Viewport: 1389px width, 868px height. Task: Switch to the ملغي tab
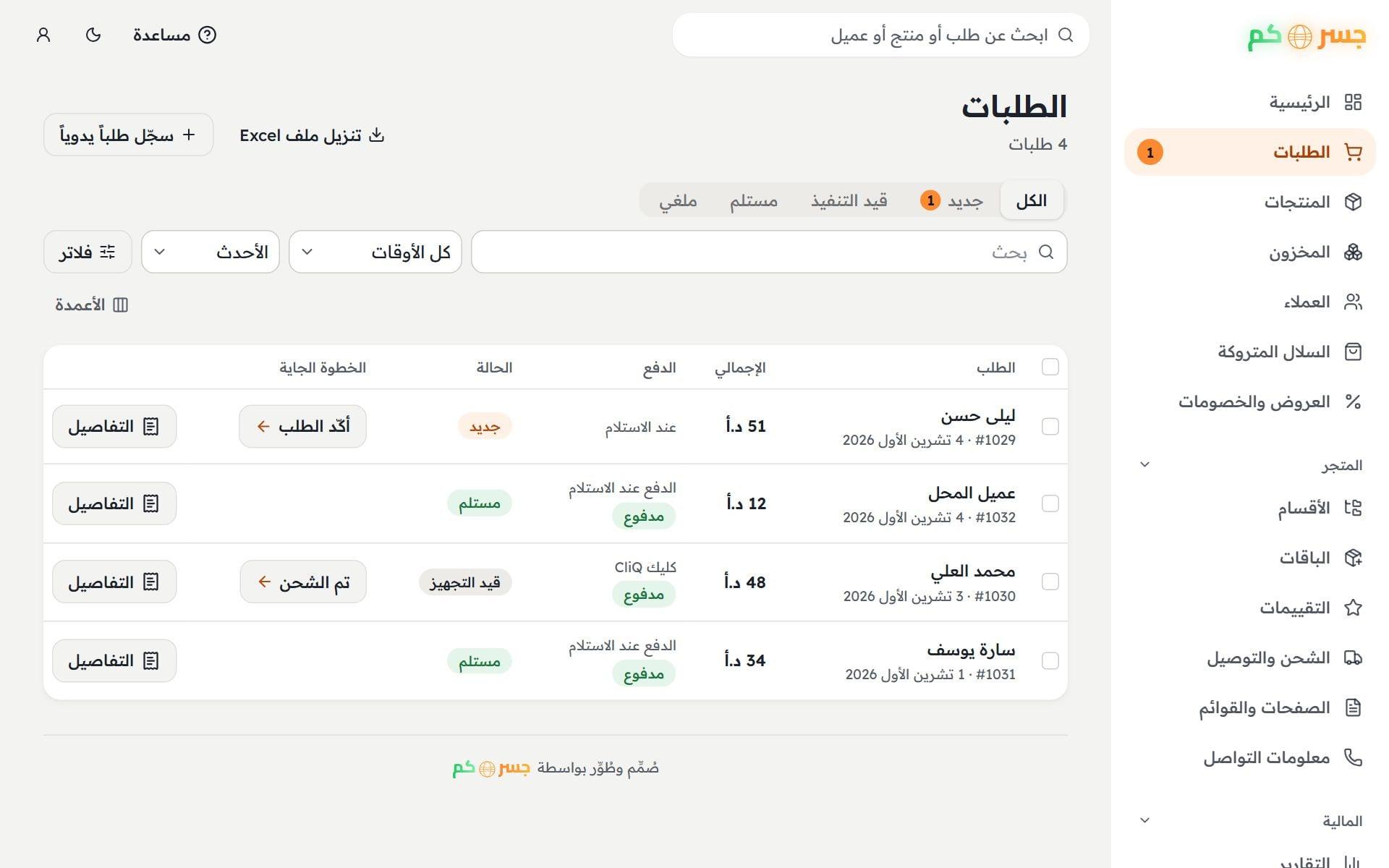(678, 200)
